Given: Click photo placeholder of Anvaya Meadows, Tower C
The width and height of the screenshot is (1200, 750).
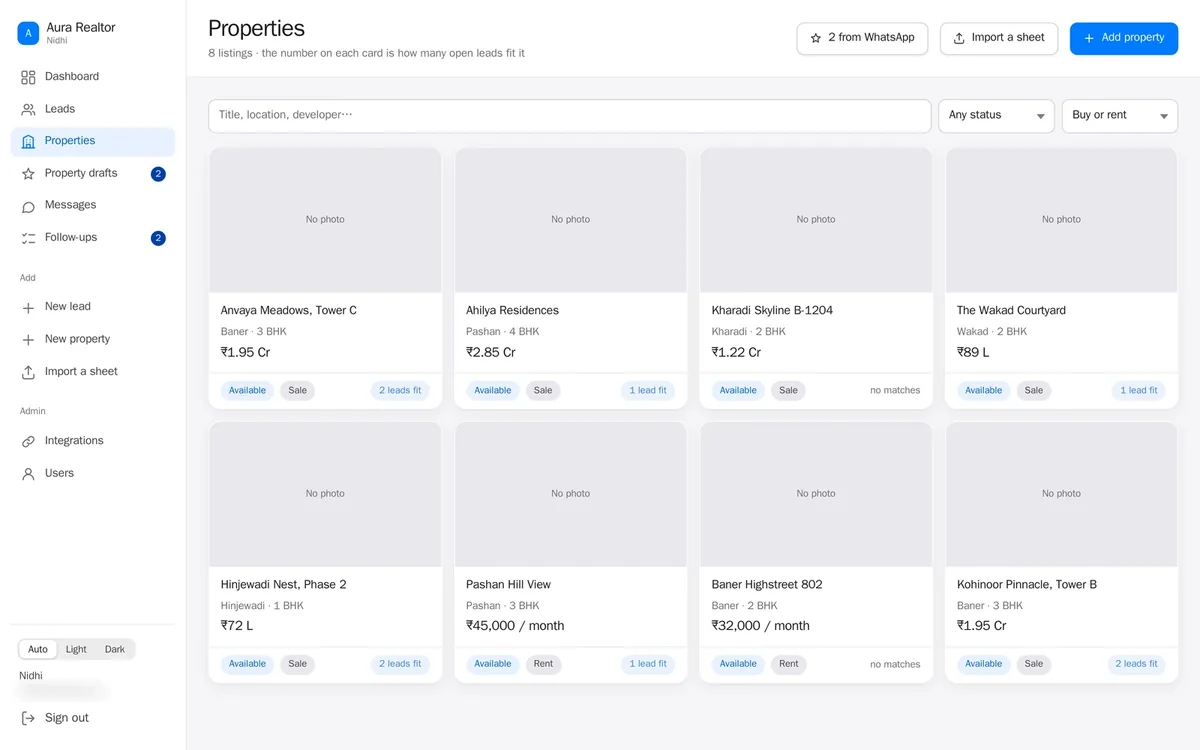Looking at the screenshot, I should (x=325, y=220).
